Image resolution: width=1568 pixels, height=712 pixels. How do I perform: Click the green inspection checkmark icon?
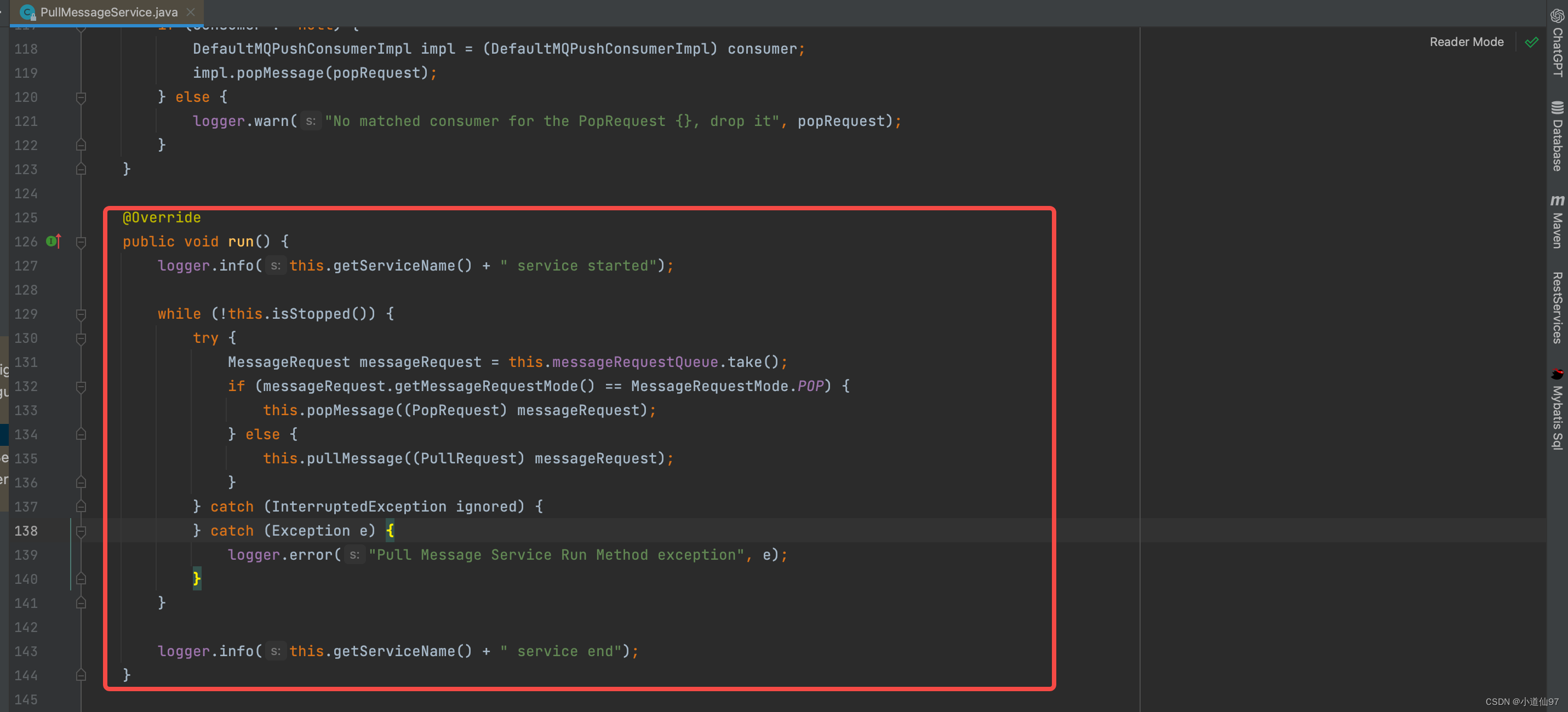pos(1532,42)
